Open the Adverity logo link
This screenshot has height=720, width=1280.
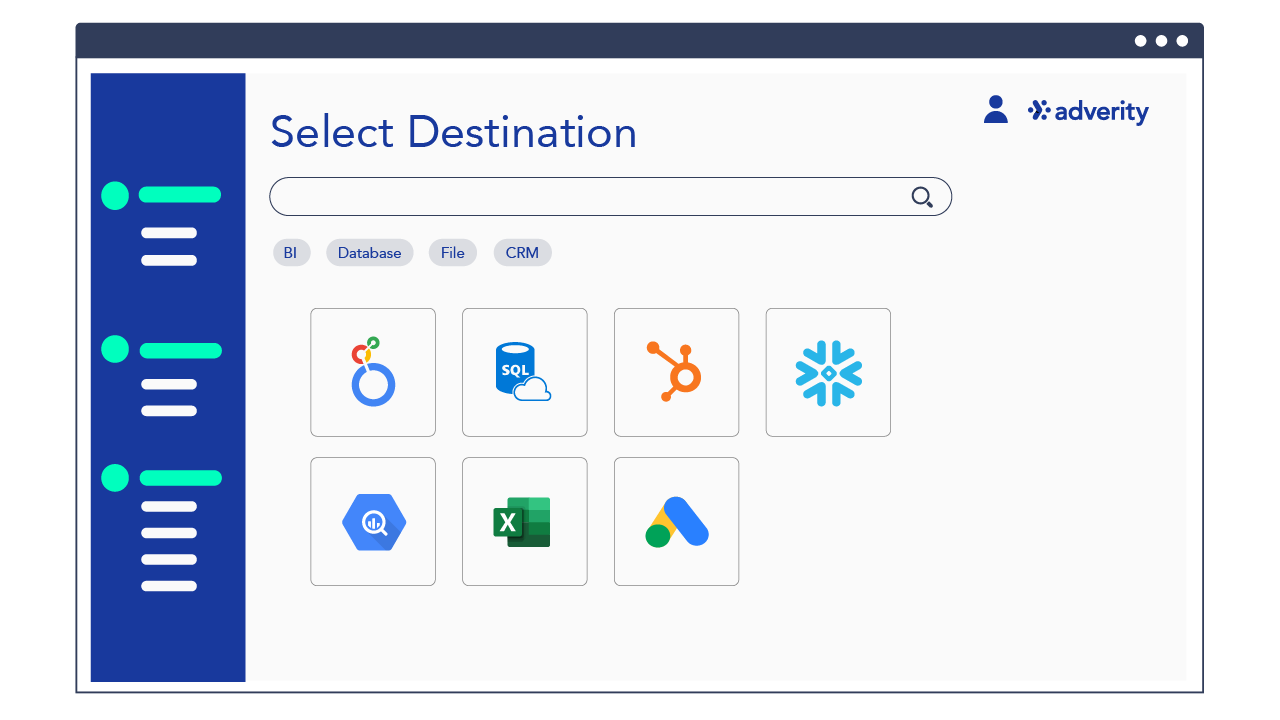pos(1088,111)
